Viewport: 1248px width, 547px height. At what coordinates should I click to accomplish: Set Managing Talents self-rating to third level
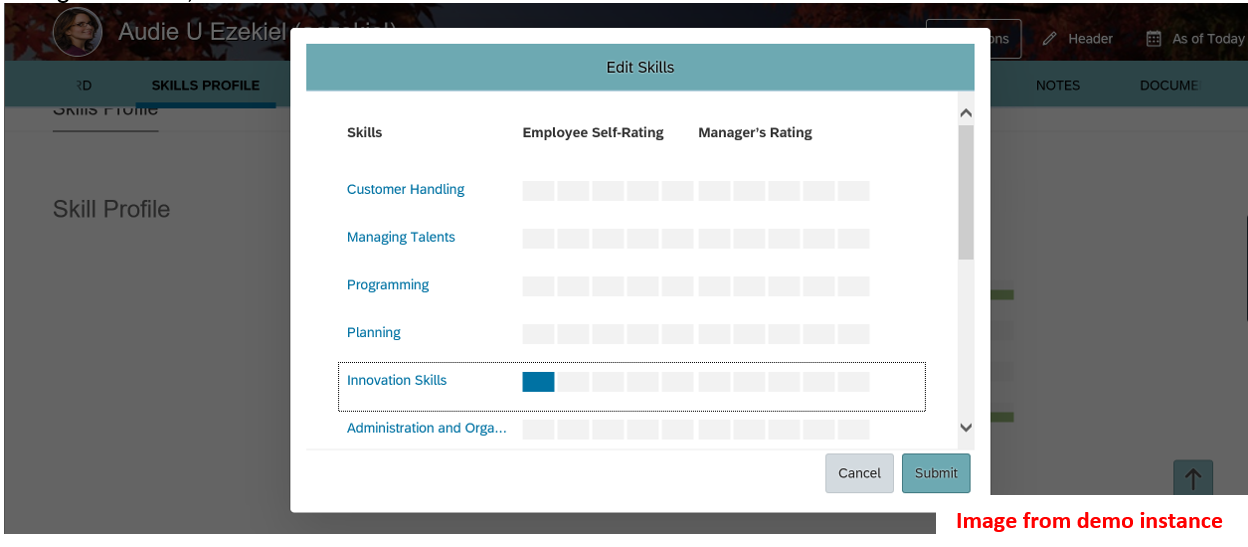point(608,238)
